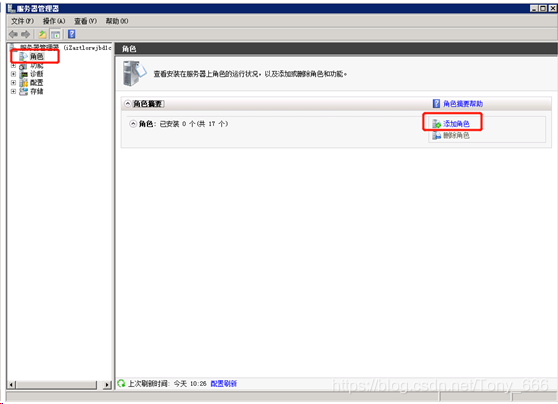Select the 角色 tree item

[x=36, y=56]
